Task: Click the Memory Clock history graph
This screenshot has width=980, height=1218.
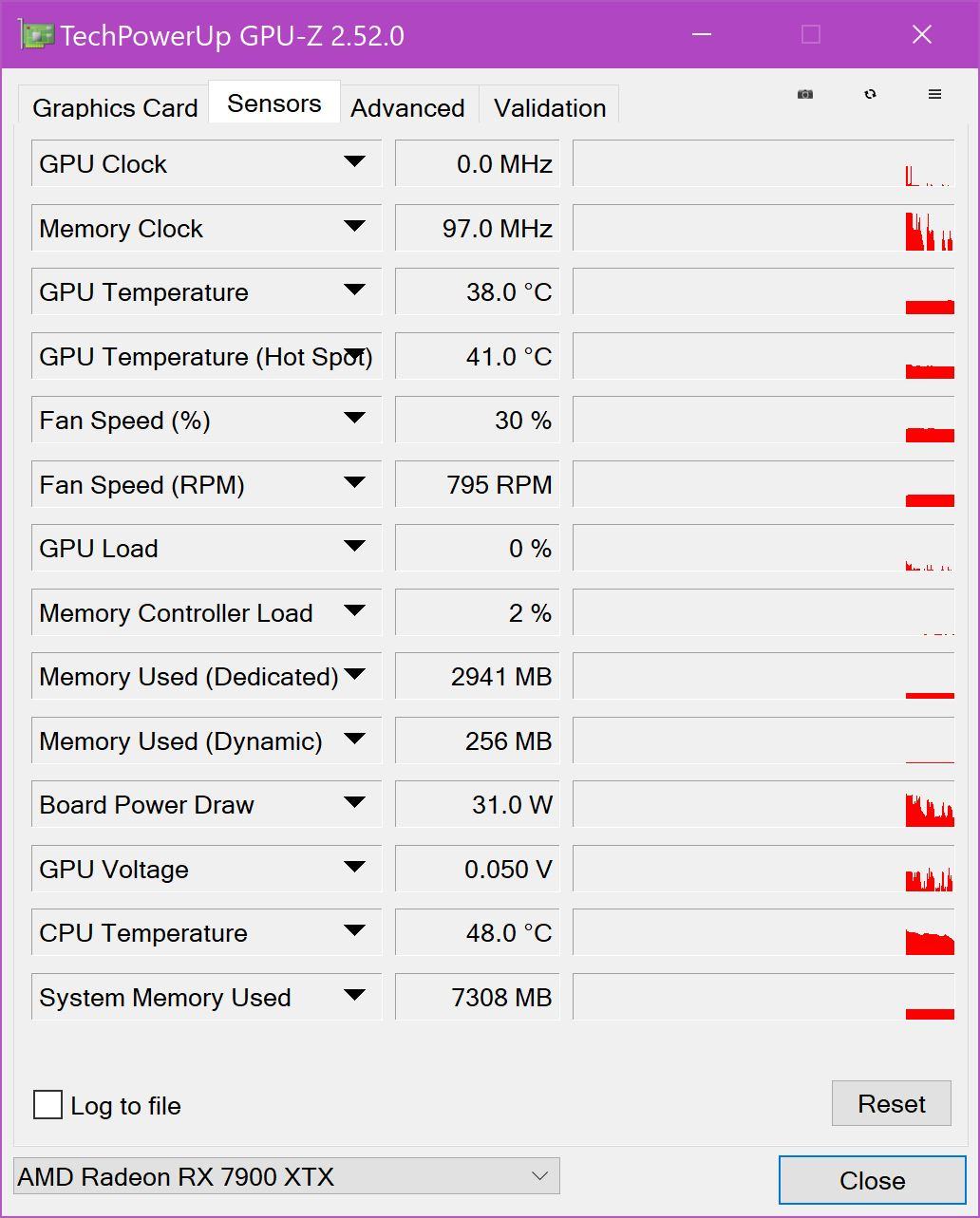Action: (x=763, y=229)
